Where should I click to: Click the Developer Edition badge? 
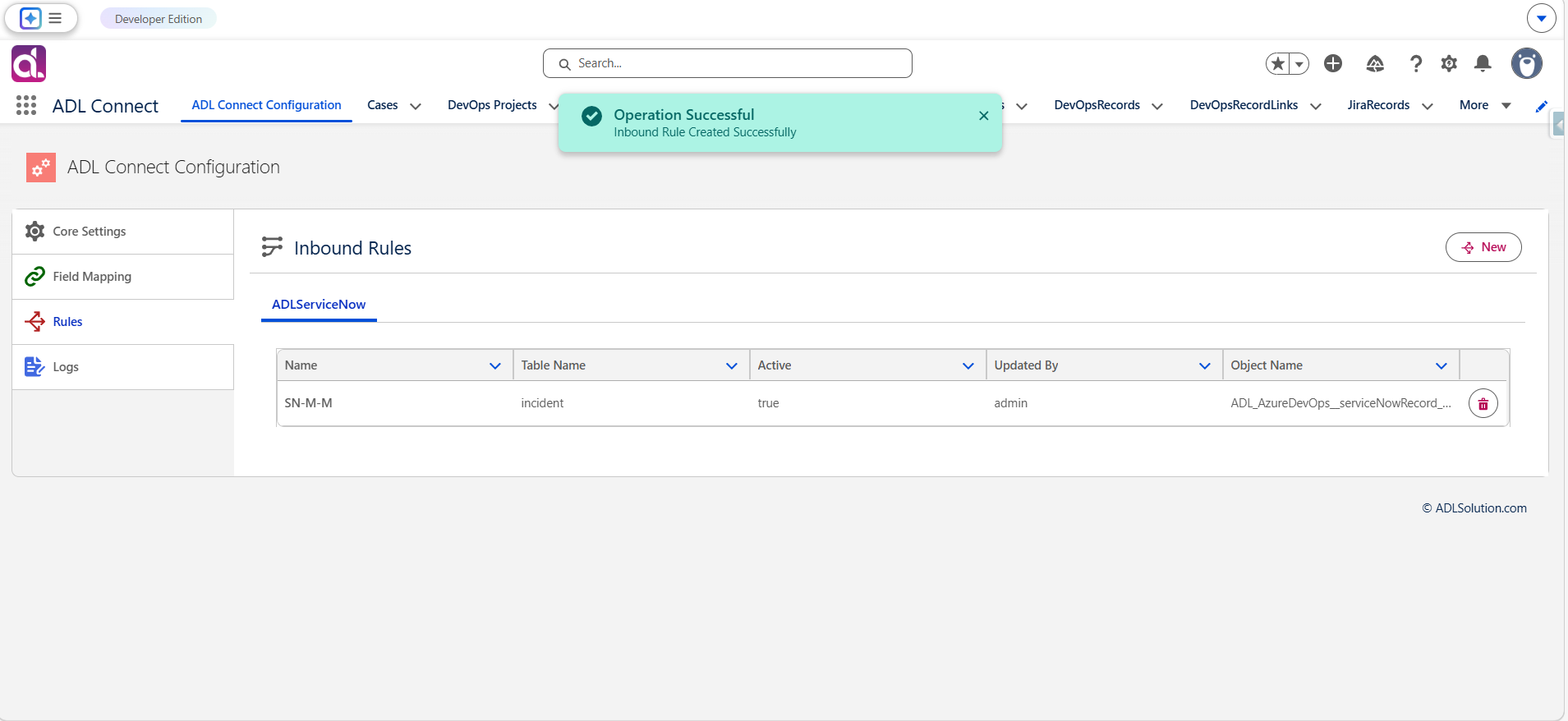[159, 19]
